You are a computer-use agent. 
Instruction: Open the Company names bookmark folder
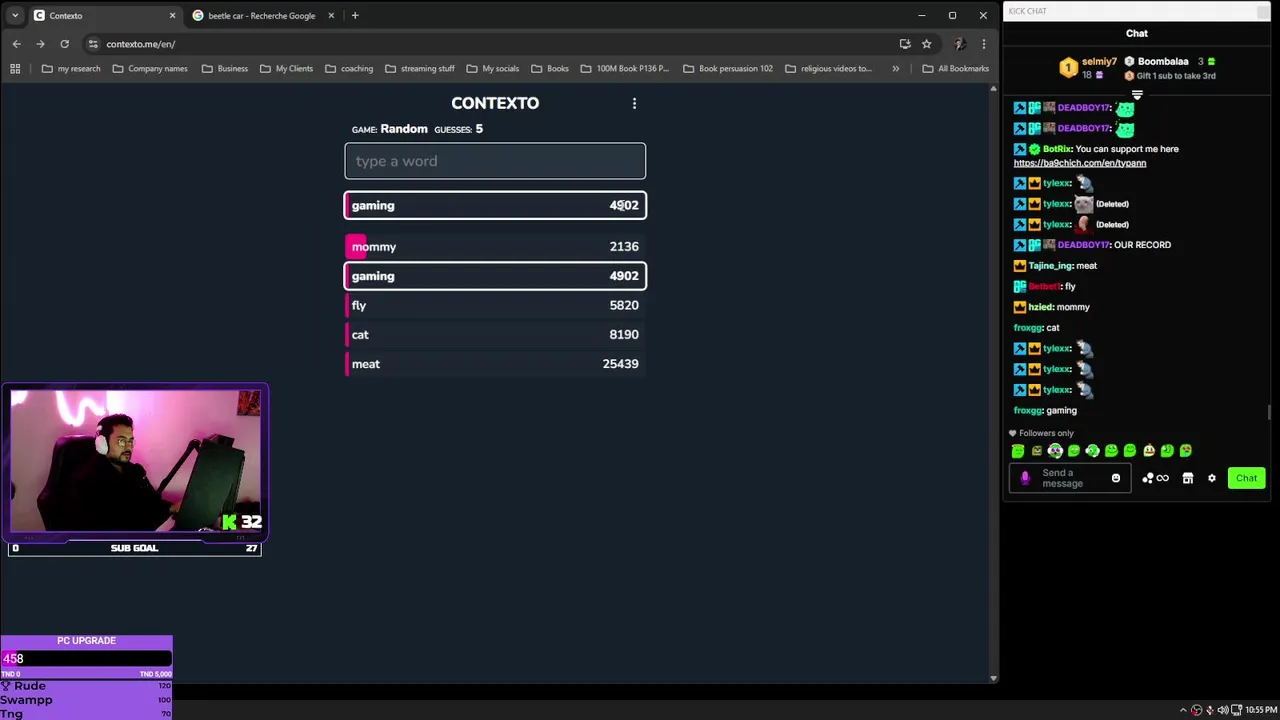tap(150, 68)
